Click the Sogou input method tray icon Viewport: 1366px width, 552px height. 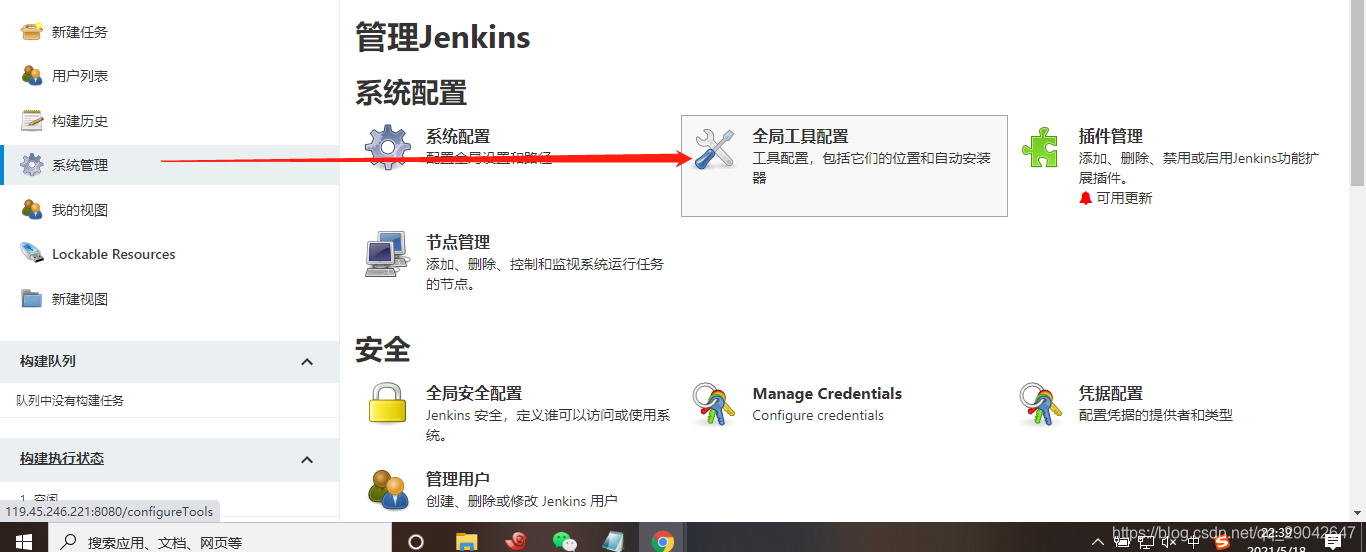(x=1221, y=542)
